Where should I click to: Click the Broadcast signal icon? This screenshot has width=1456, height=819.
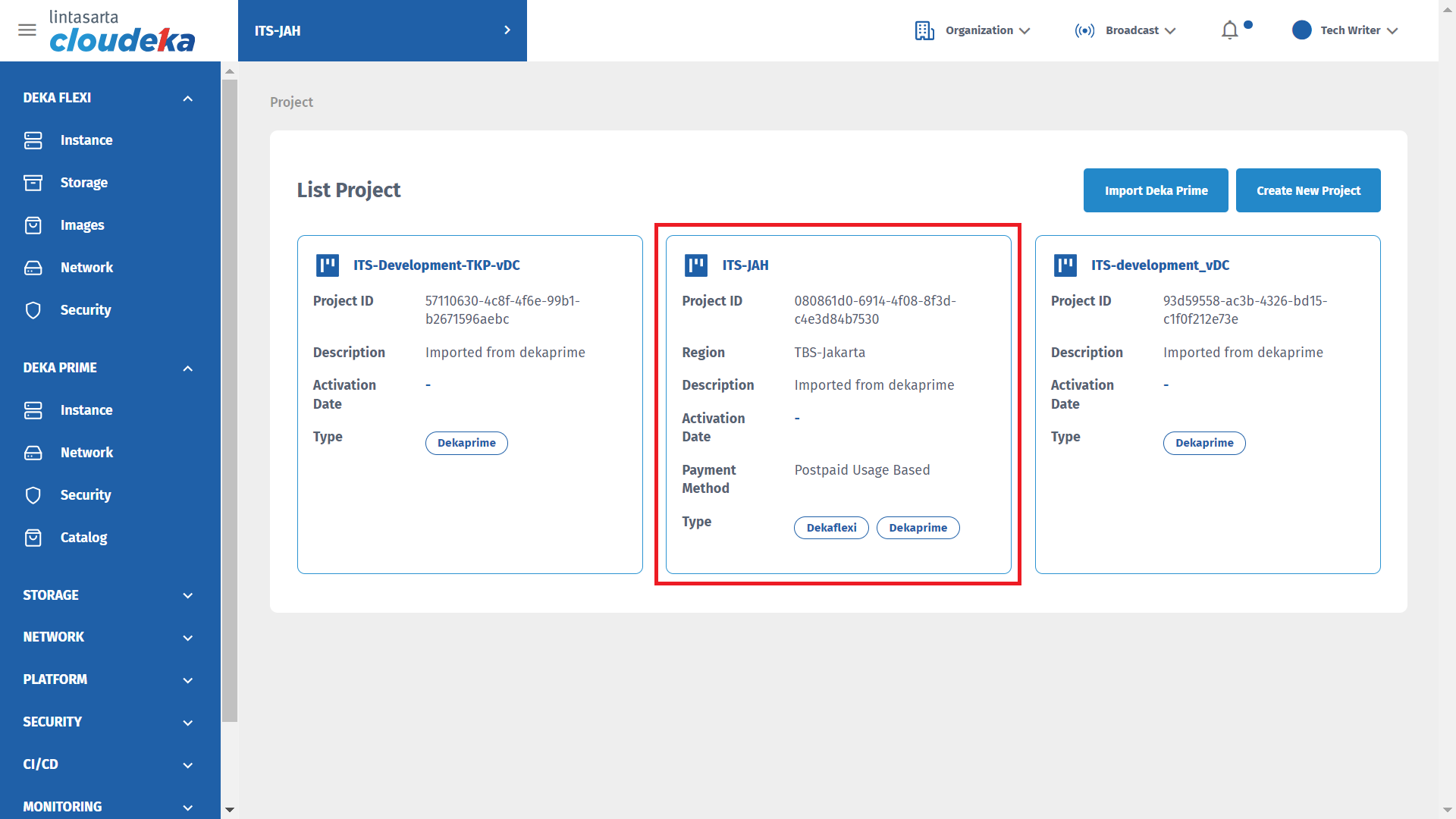1084,30
